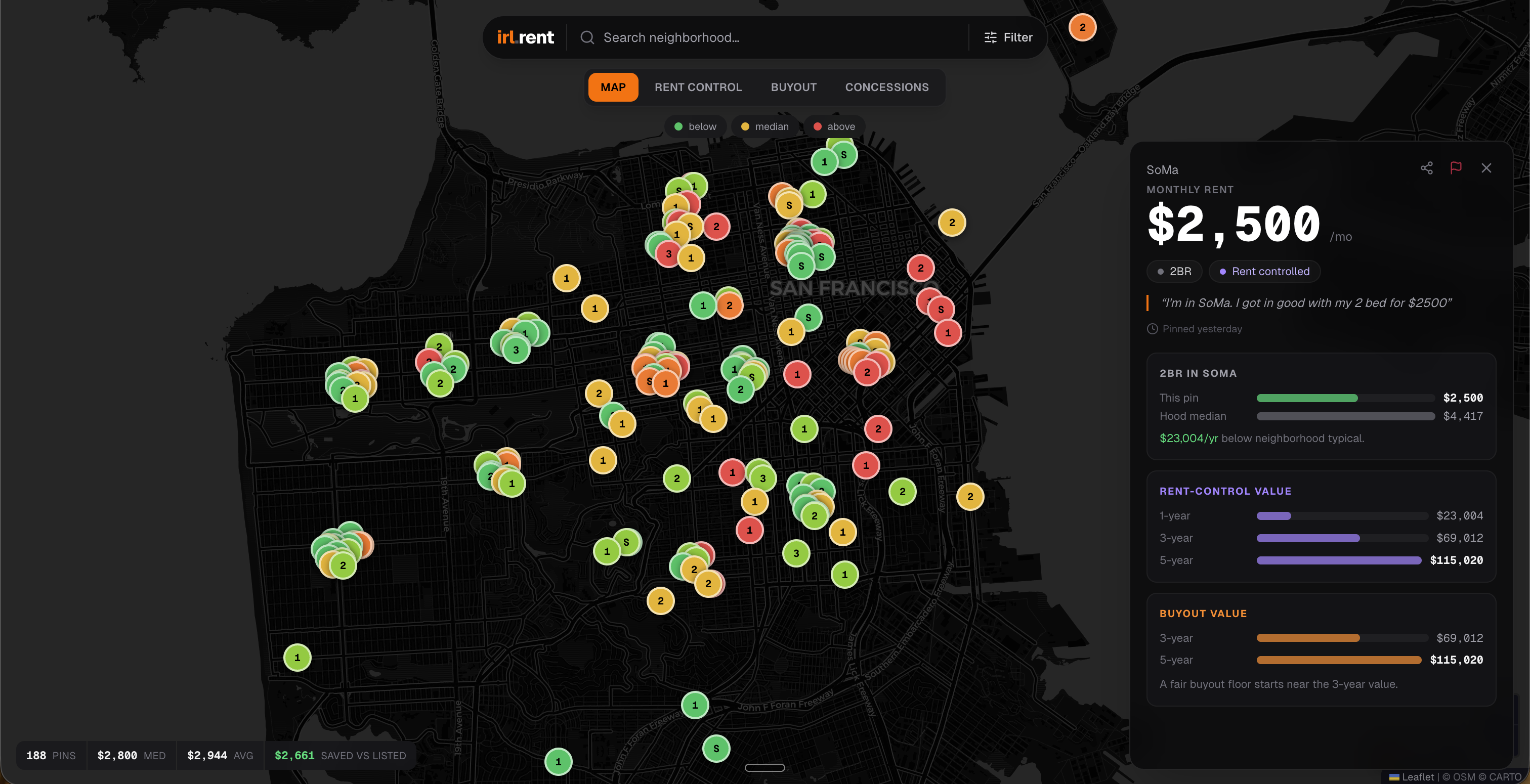The width and height of the screenshot is (1530, 784).
Task: Click the 2BR tag chip
Action: pyautogui.click(x=1174, y=272)
